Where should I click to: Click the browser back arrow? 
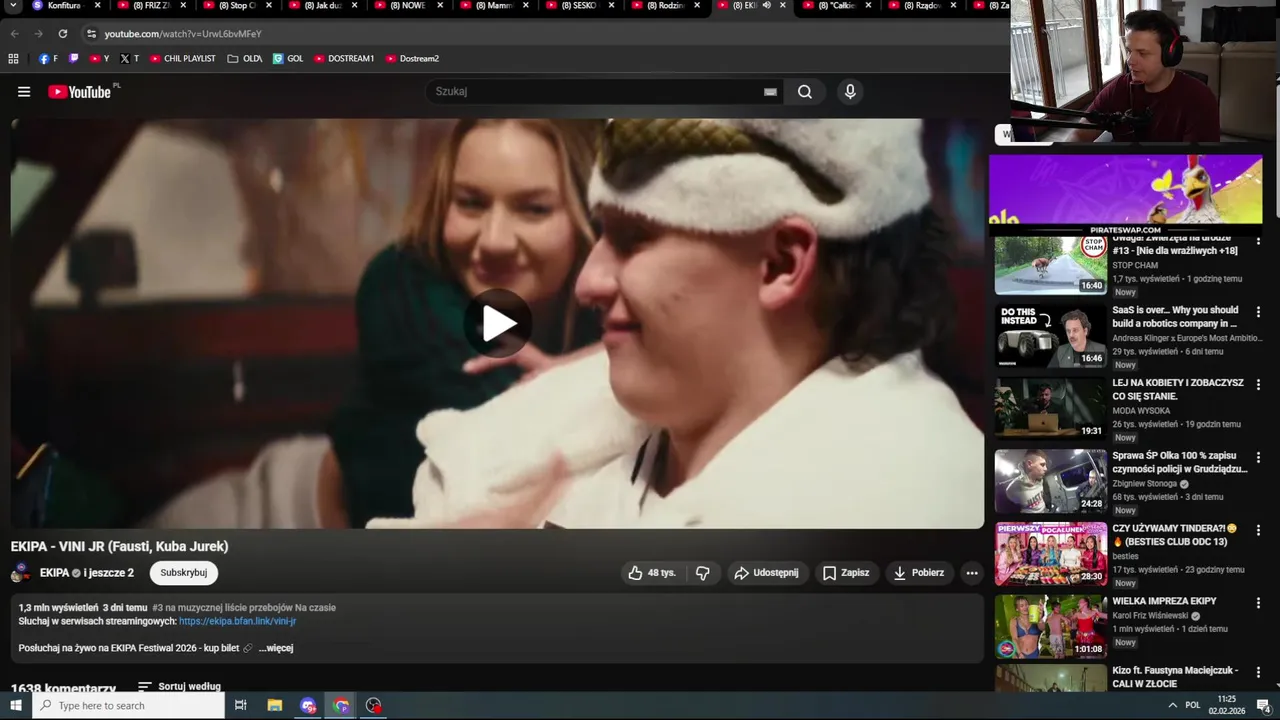tap(15, 34)
